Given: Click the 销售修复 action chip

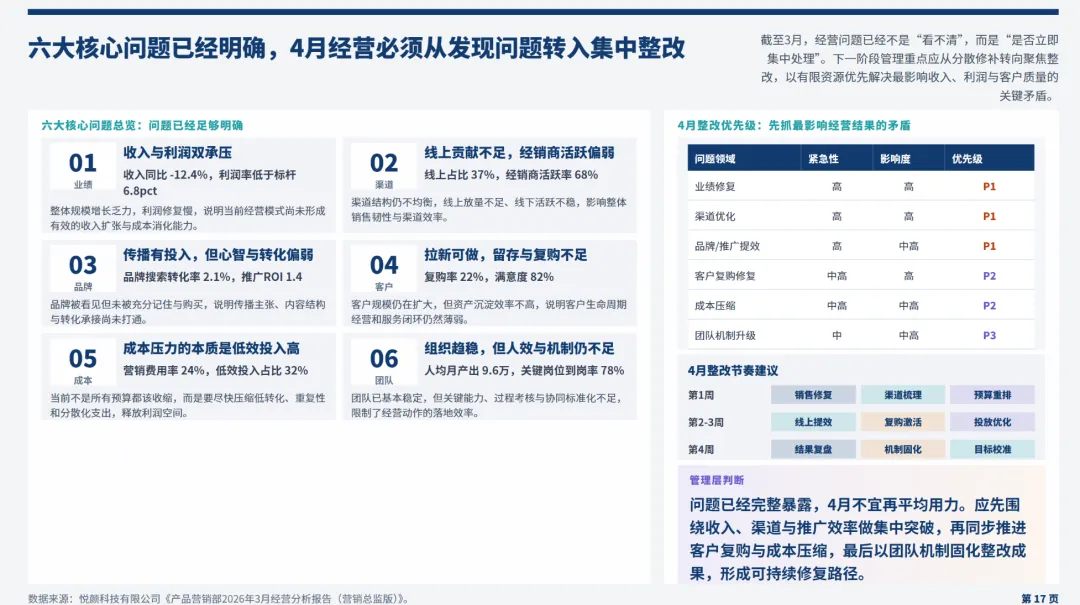Looking at the screenshot, I should tap(815, 395).
